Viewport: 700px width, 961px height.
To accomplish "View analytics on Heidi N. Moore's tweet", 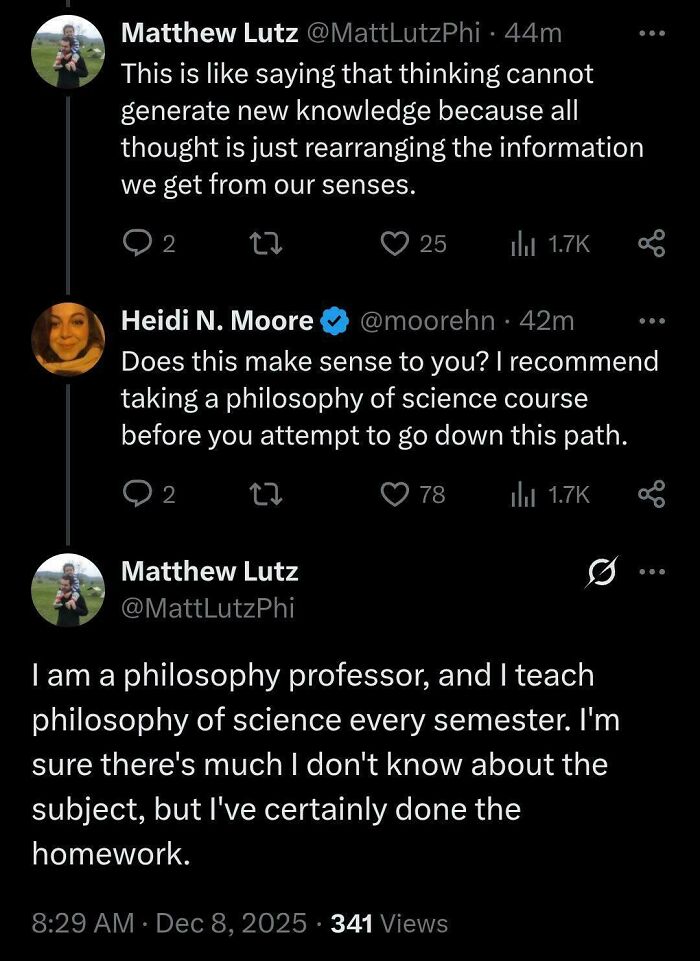I will click(x=522, y=493).
